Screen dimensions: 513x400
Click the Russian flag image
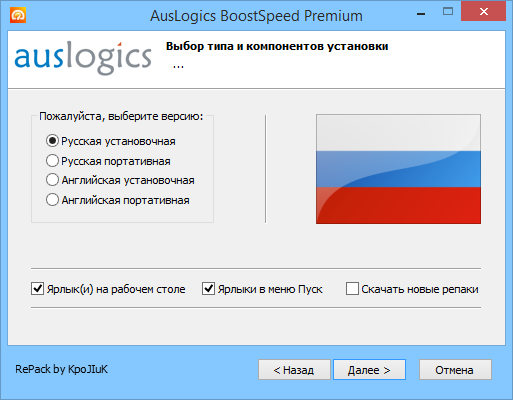pos(398,169)
